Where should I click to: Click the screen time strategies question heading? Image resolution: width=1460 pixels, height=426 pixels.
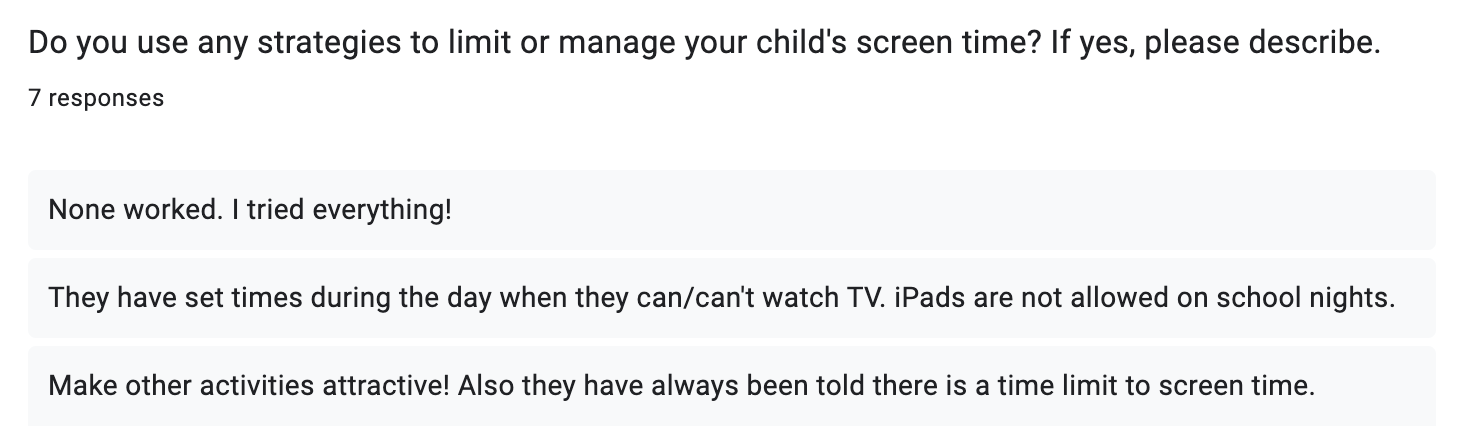tap(704, 44)
